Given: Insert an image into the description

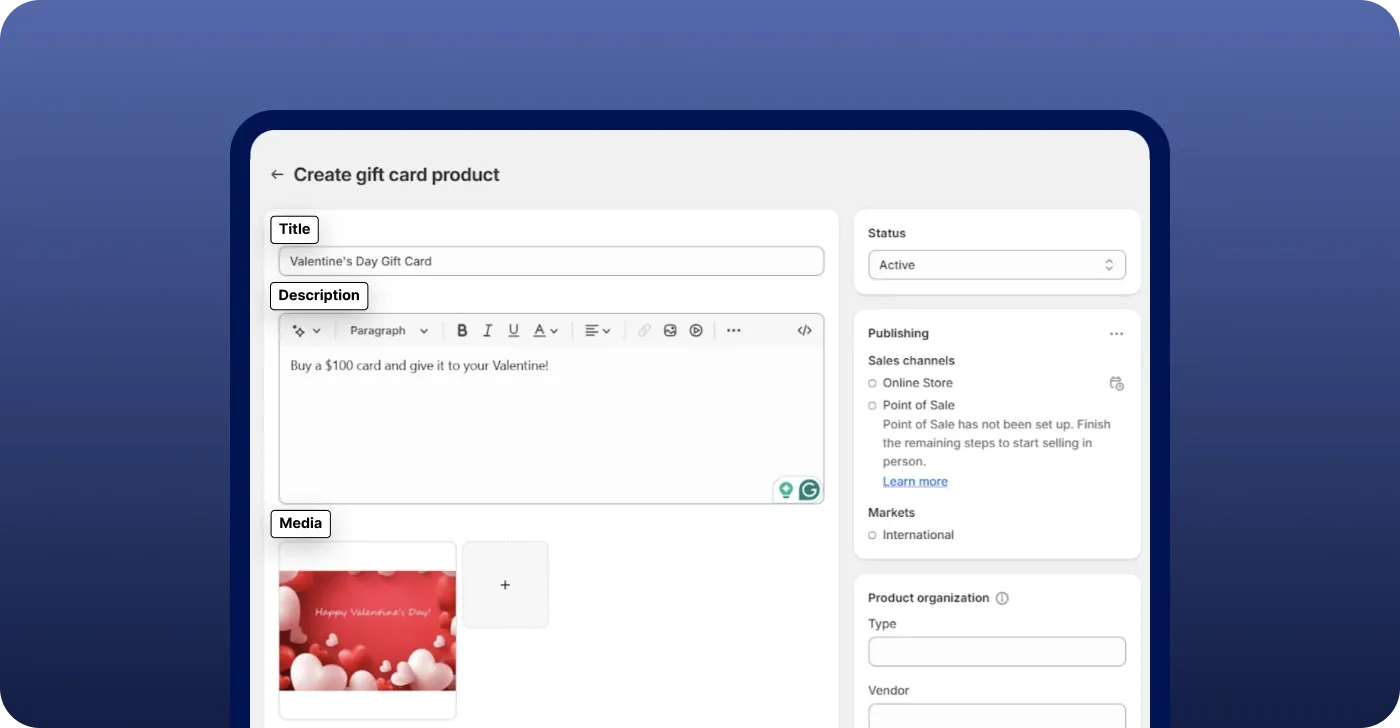Looking at the screenshot, I should coord(669,330).
